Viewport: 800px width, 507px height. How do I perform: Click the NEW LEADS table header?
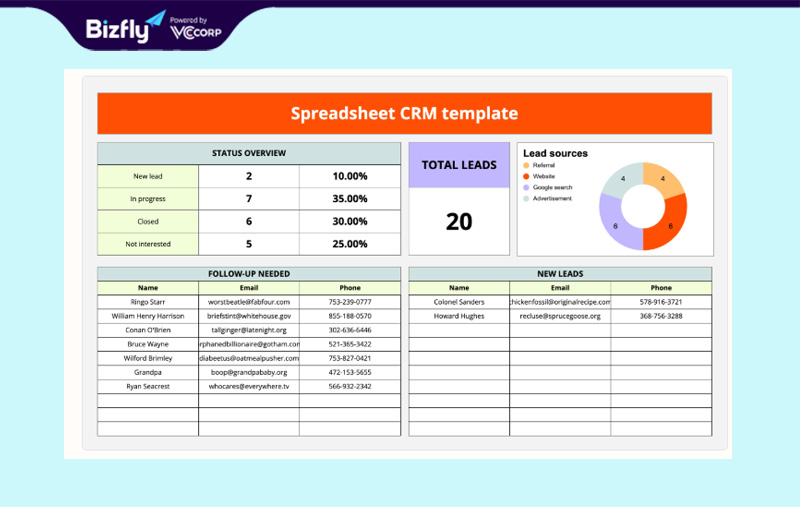pyautogui.click(x=560, y=273)
